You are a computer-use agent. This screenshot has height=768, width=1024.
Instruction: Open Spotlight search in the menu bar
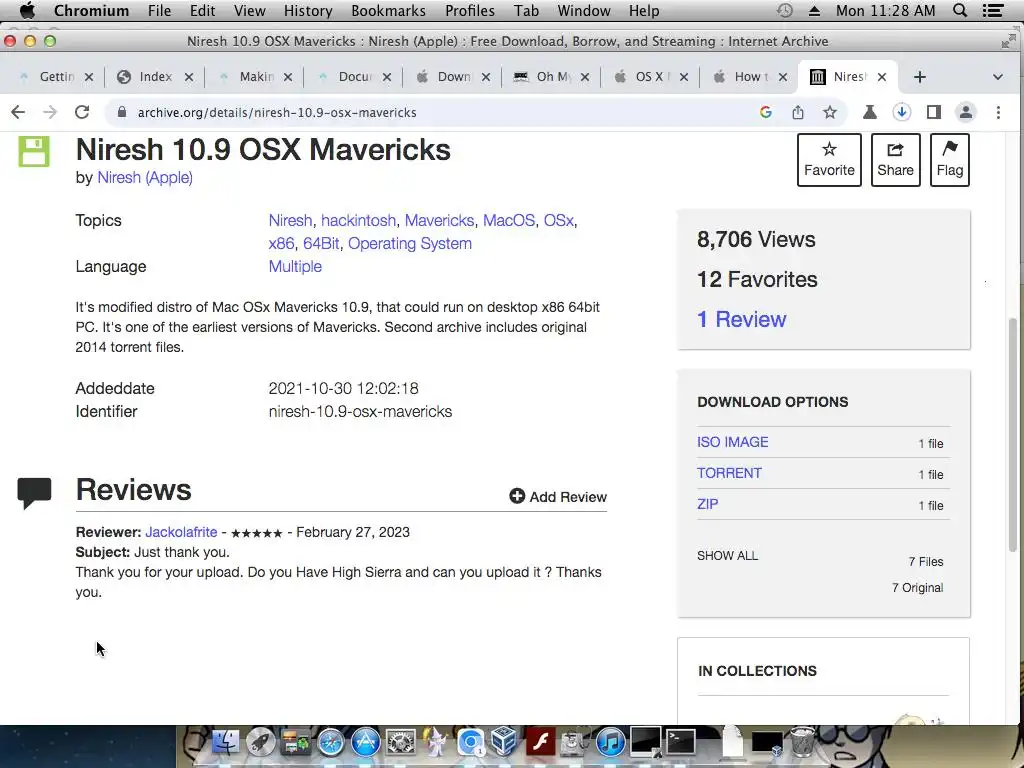pyautogui.click(x=960, y=10)
